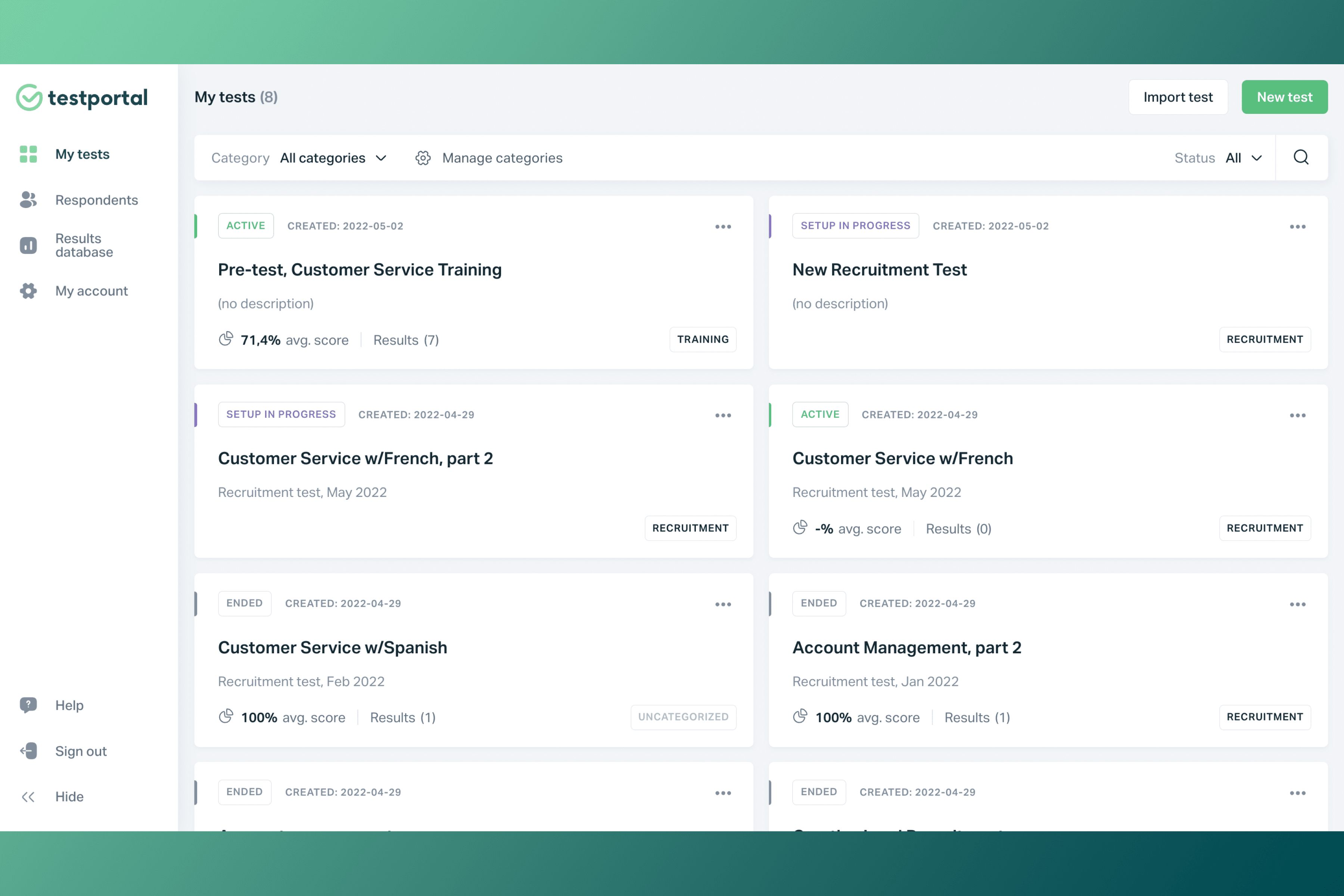
Task: Open test search via magnifier icon
Action: coord(1301,158)
